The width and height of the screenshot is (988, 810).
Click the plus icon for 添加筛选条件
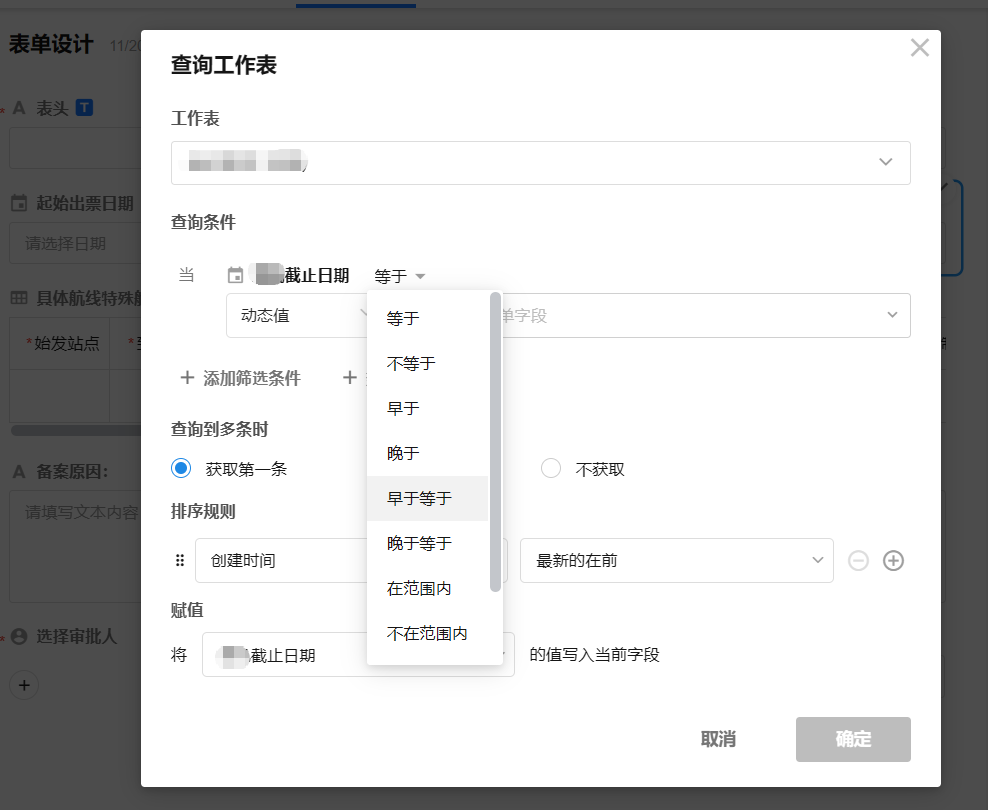[x=187, y=378]
